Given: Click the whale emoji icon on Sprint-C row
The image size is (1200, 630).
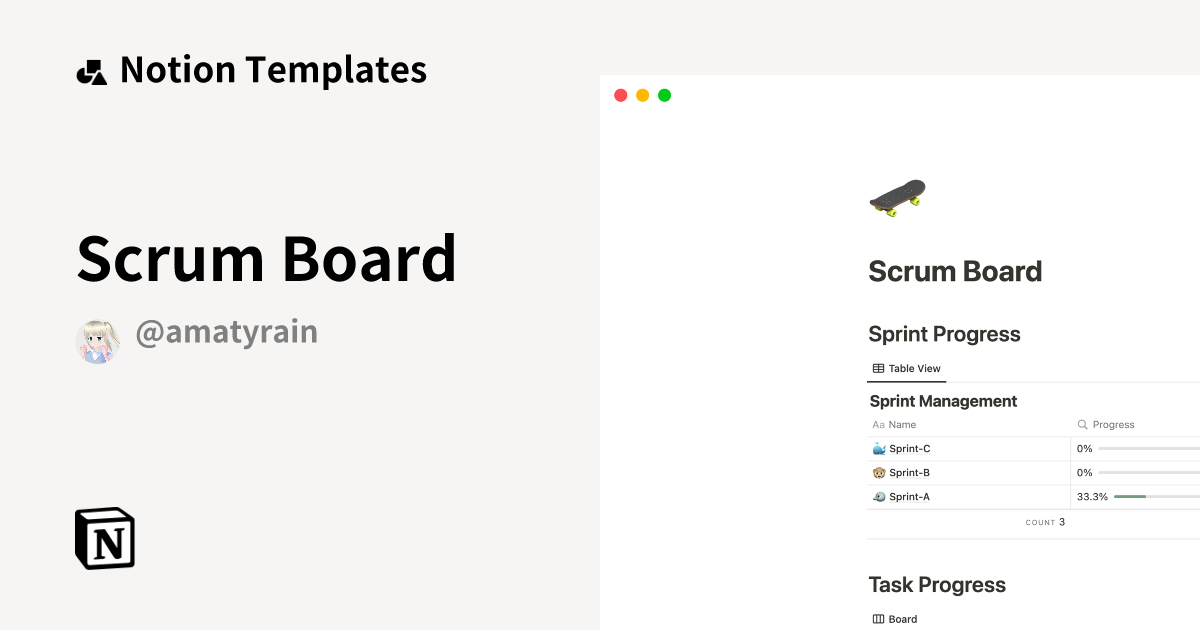Looking at the screenshot, I should point(879,448).
